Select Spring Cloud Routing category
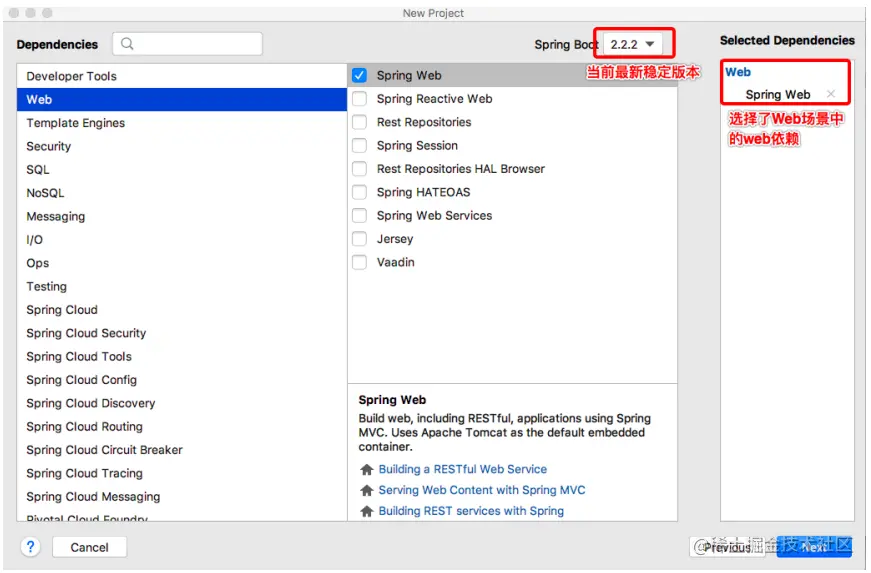The height and width of the screenshot is (573, 871). click(x=182, y=426)
